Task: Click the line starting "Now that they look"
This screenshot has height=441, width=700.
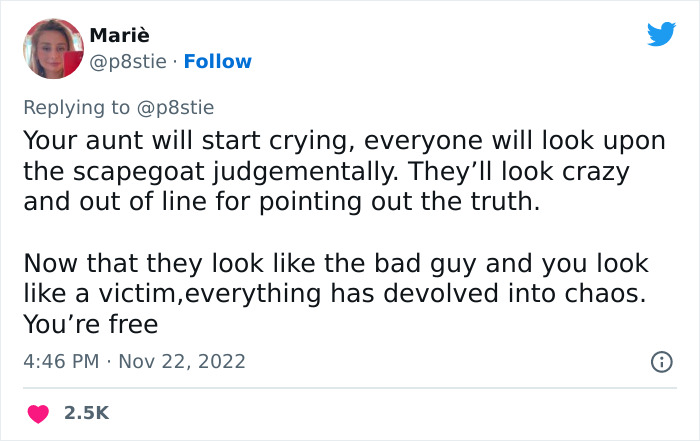Action: (335, 264)
